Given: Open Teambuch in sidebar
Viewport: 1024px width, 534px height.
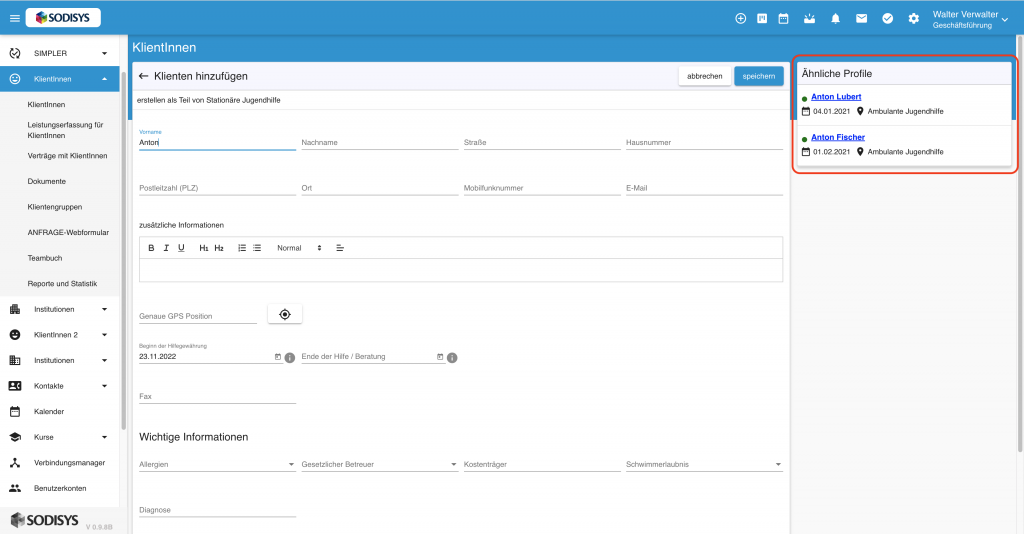Looking at the screenshot, I should (x=45, y=258).
